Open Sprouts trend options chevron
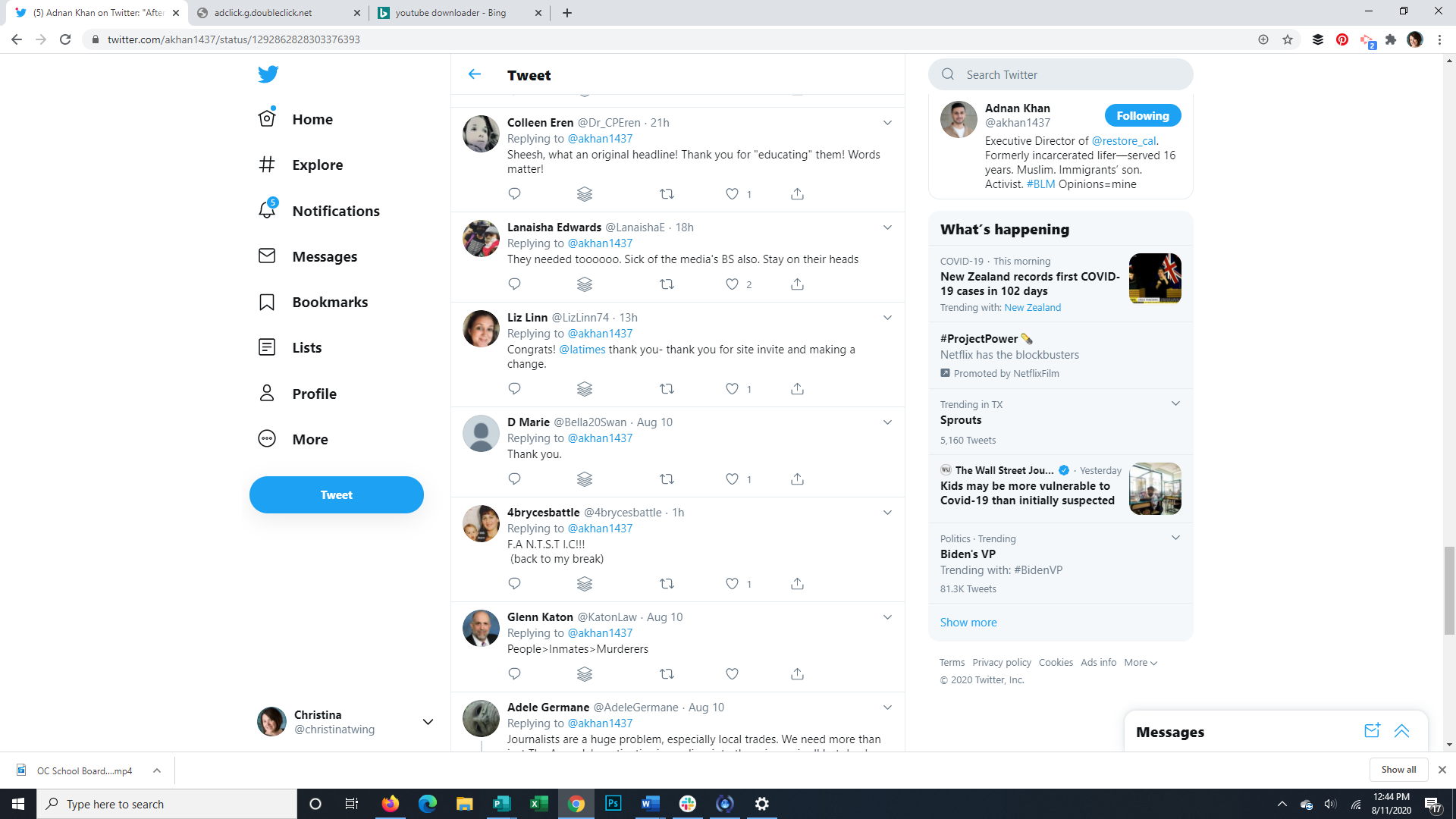 pos(1175,403)
